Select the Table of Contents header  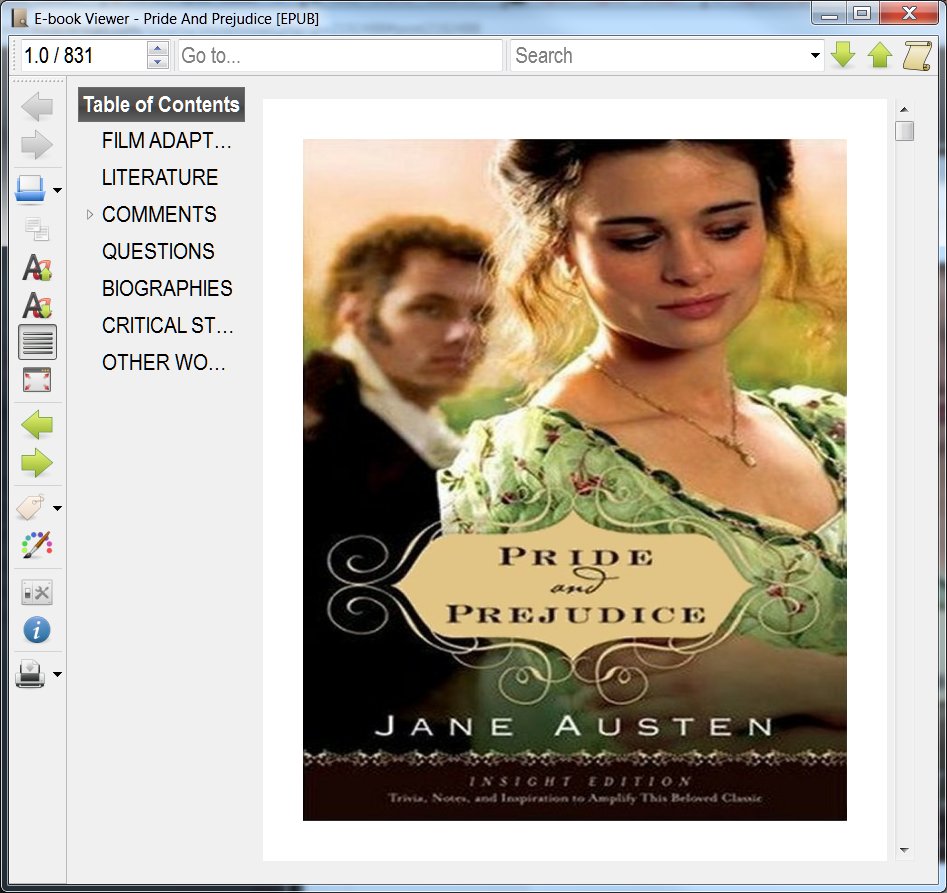click(x=161, y=104)
